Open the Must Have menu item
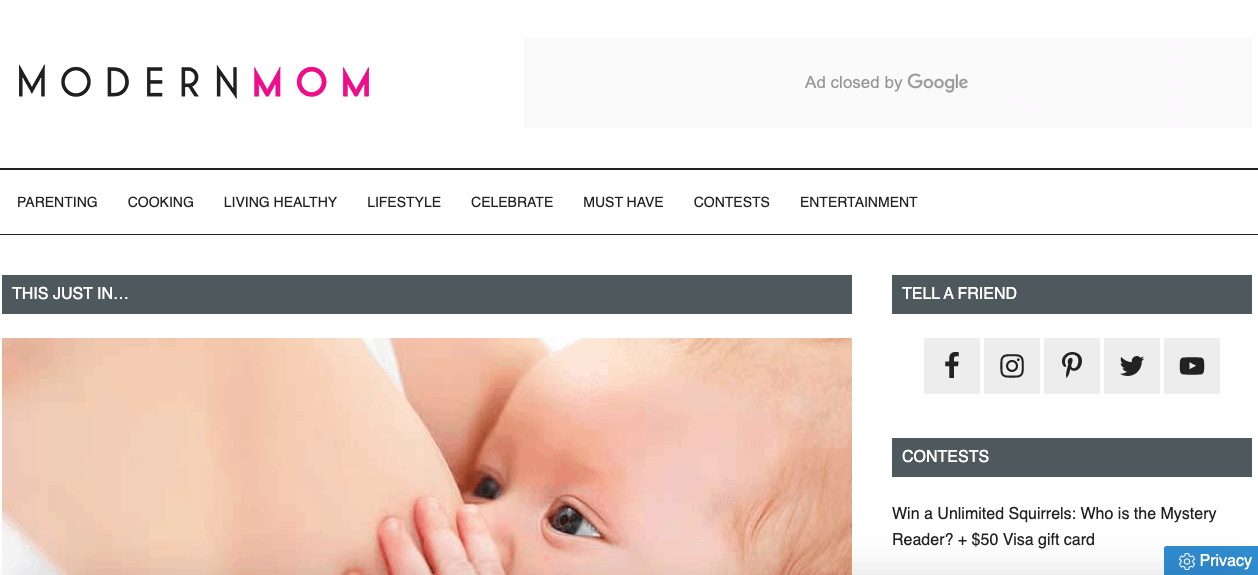 pos(623,202)
